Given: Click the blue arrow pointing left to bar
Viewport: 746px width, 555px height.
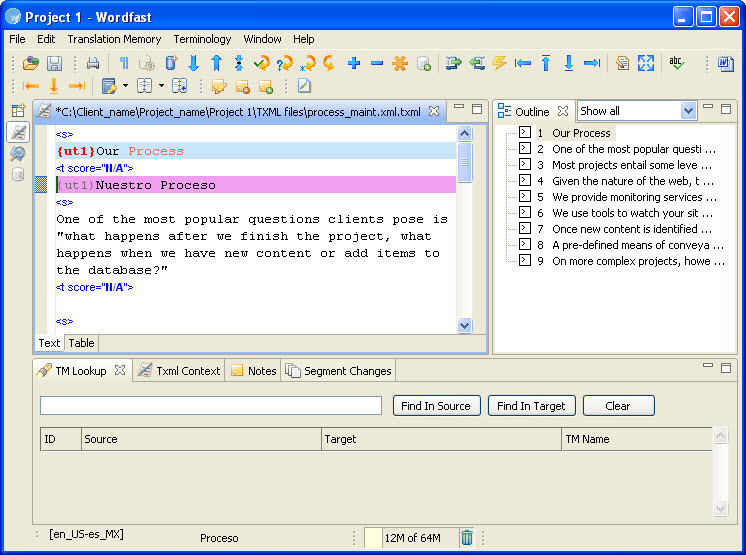Looking at the screenshot, I should click(522, 63).
